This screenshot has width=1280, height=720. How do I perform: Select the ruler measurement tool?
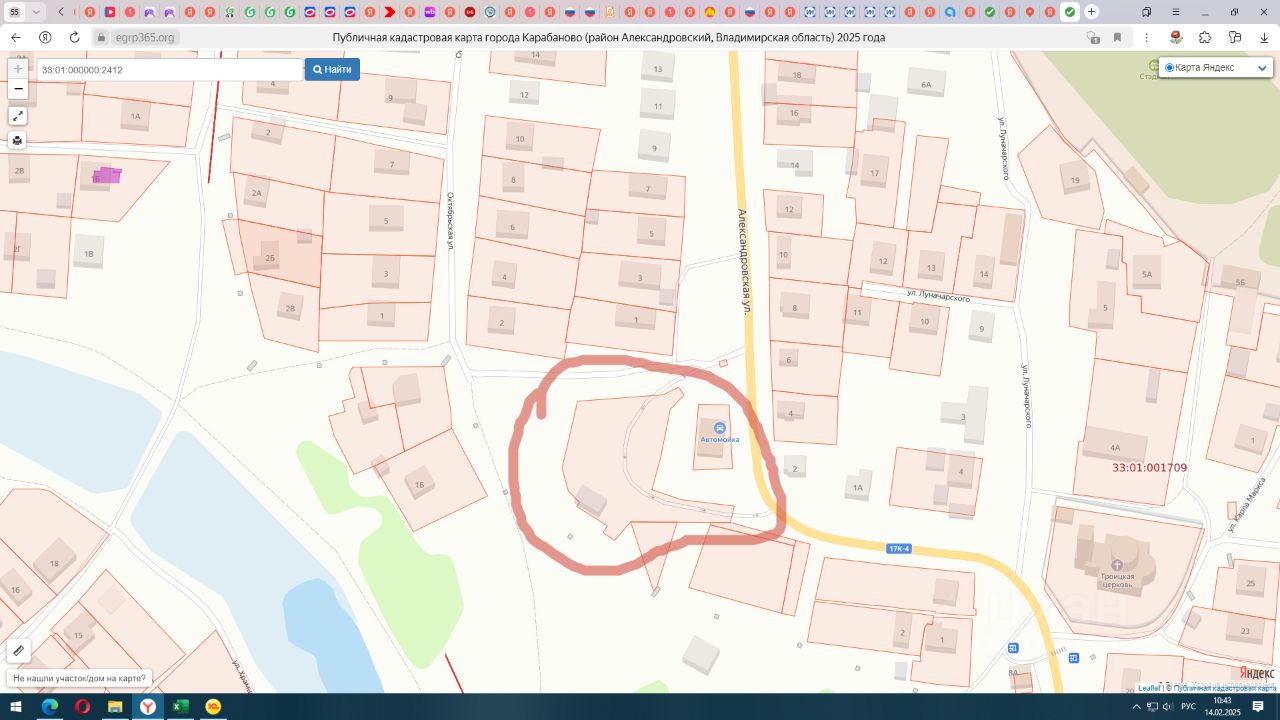tap(18, 651)
